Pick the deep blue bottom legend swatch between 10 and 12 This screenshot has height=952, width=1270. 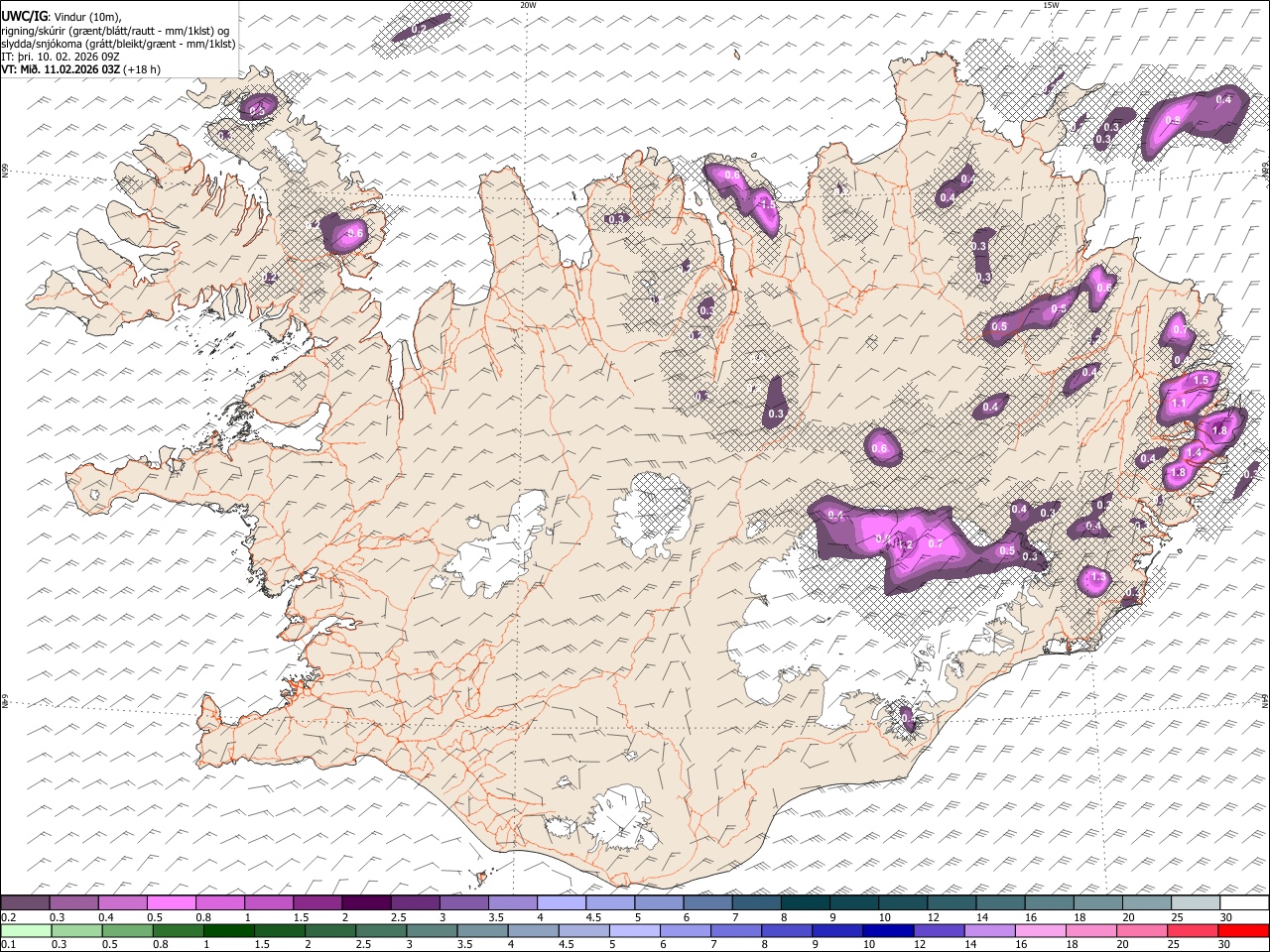[x=886, y=931]
